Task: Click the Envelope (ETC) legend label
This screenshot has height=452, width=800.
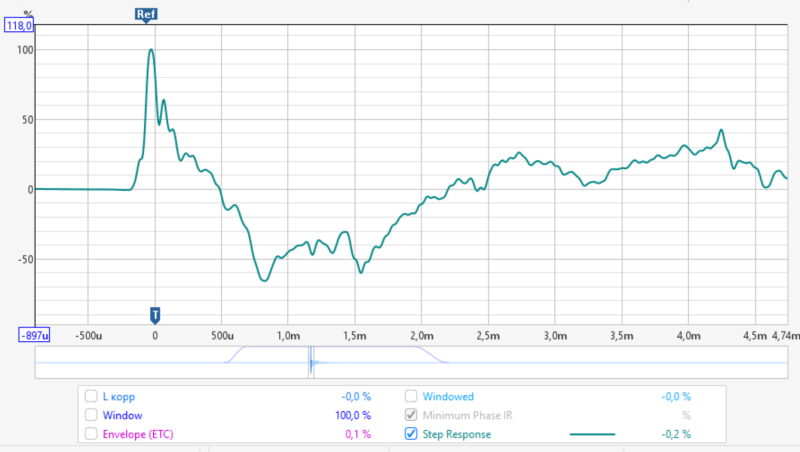Action: pyautogui.click(x=143, y=434)
